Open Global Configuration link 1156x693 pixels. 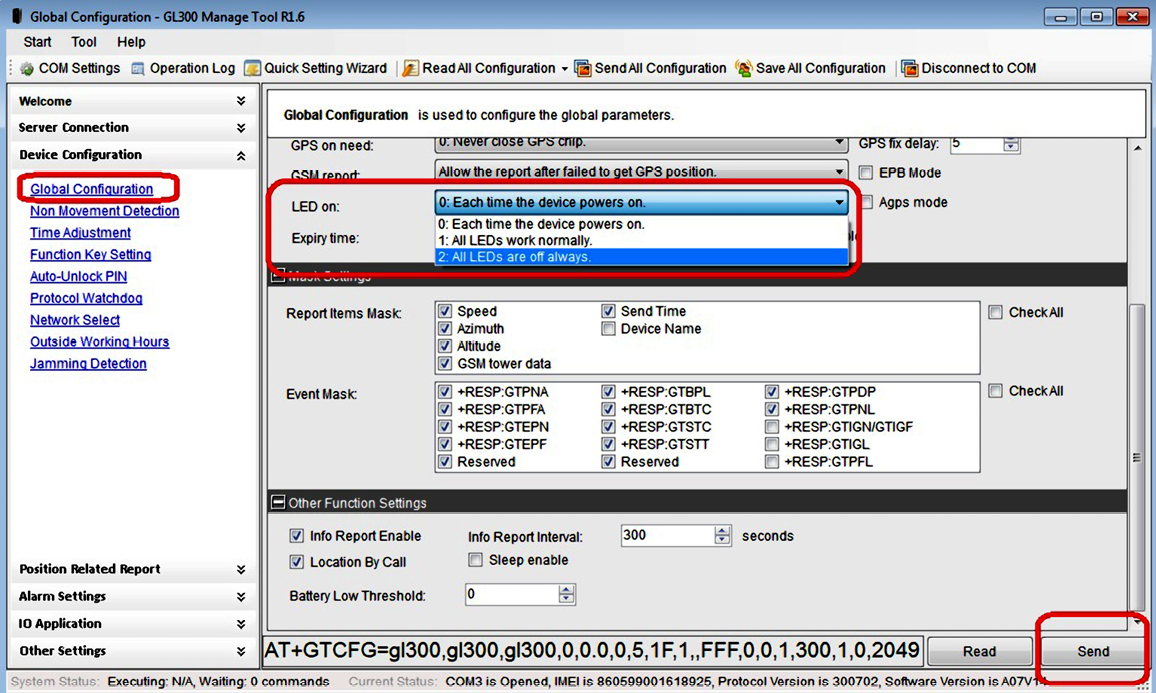[x=91, y=189]
